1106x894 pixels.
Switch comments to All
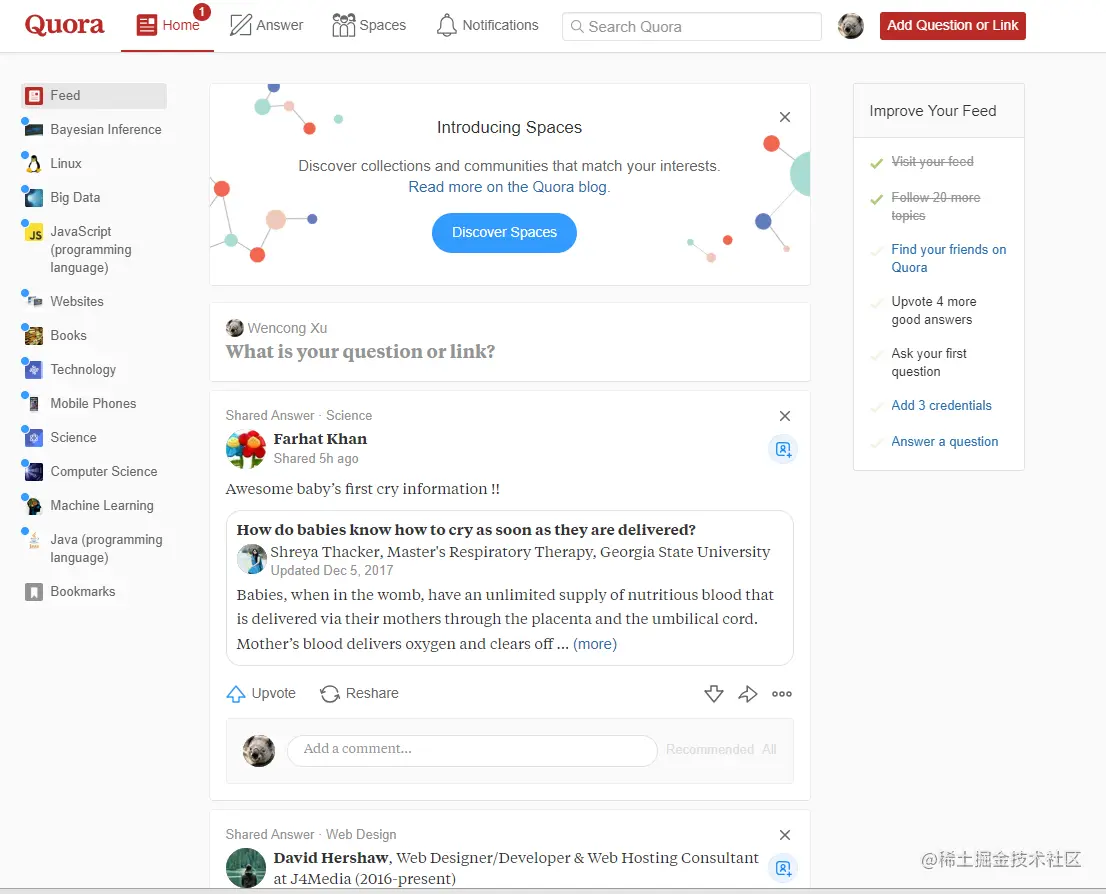pyautogui.click(x=769, y=749)
